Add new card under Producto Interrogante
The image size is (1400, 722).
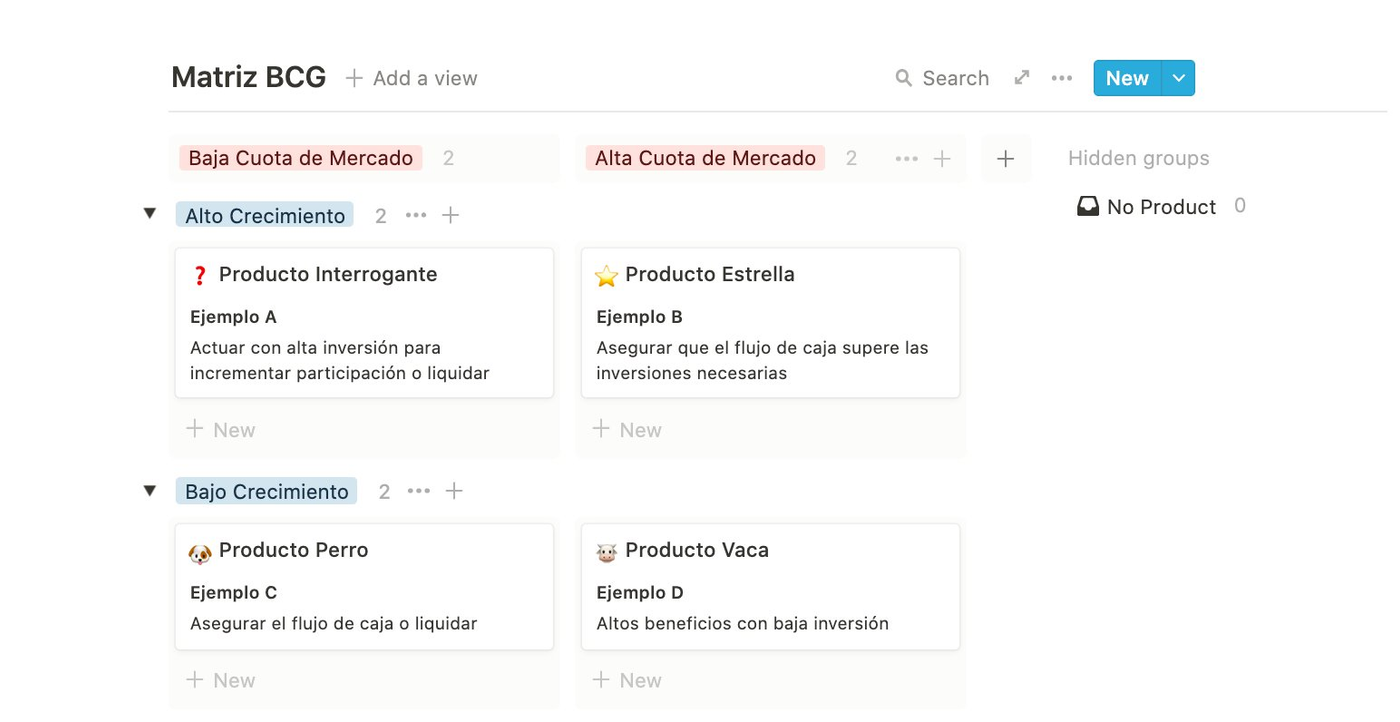pos(221,430)
